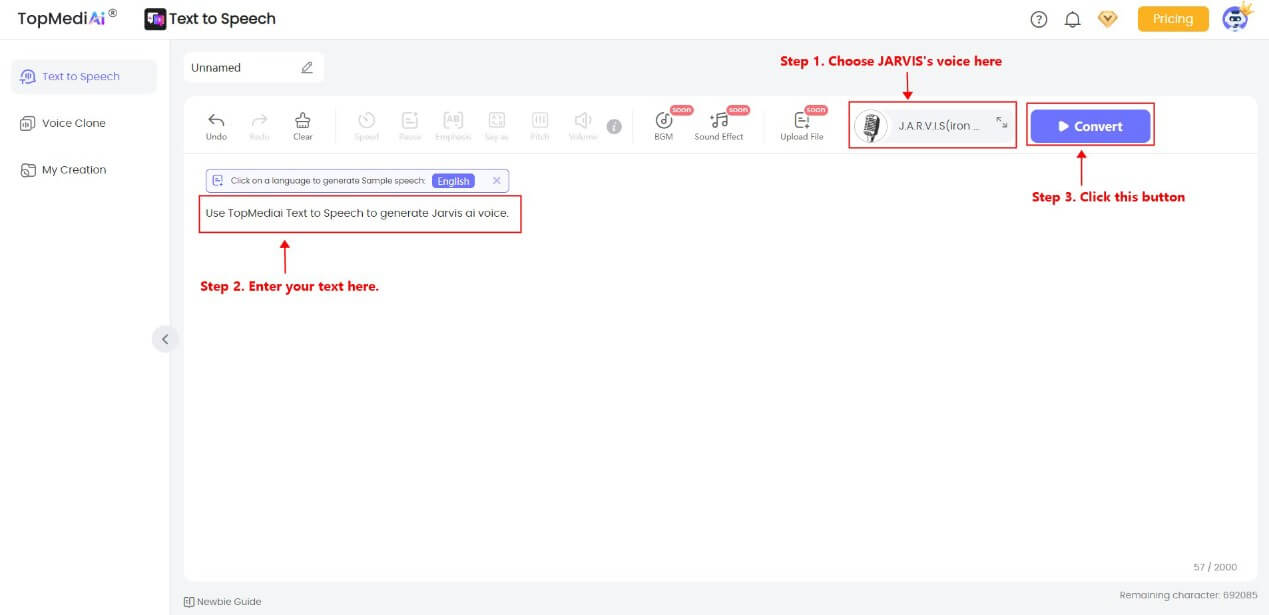This screenshot has width=1269, height=615.
Task: Click the TopMediAi logo
Action: [67, 18]
